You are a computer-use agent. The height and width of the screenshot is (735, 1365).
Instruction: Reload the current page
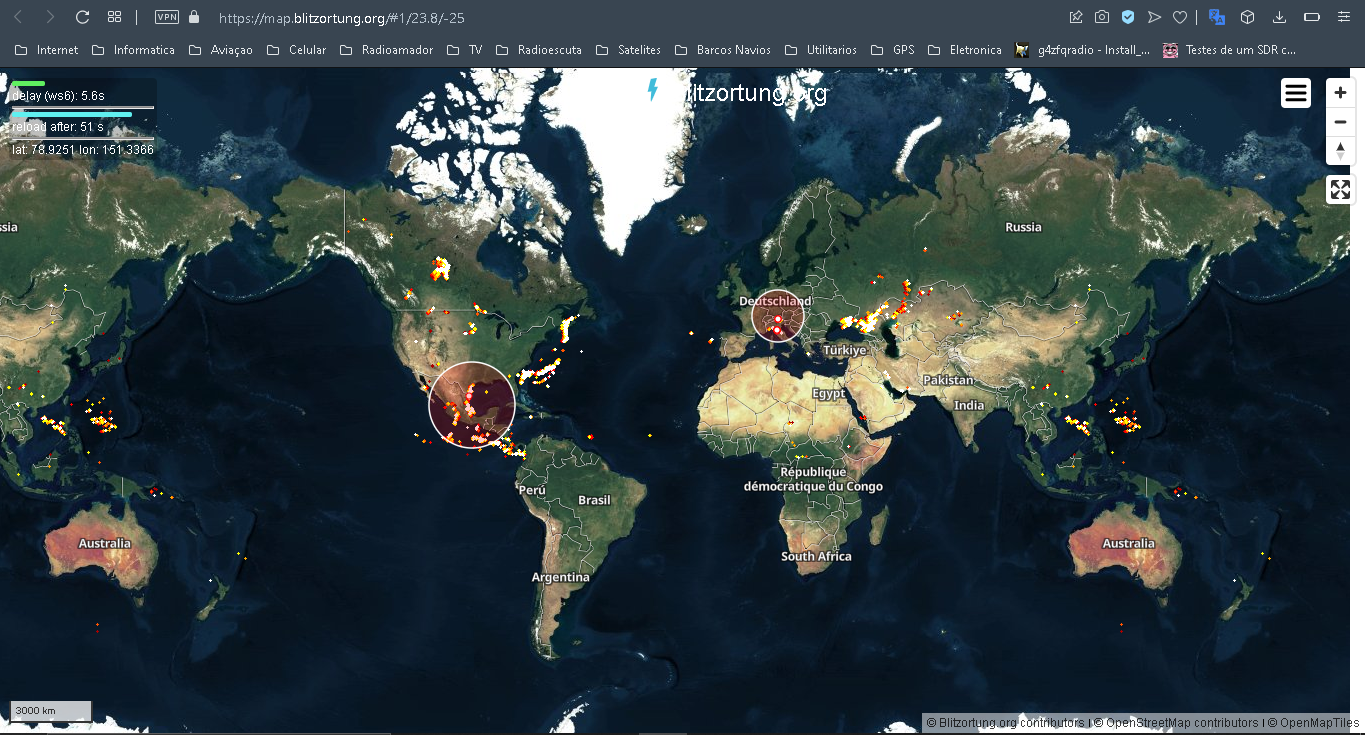coord(83,17)
